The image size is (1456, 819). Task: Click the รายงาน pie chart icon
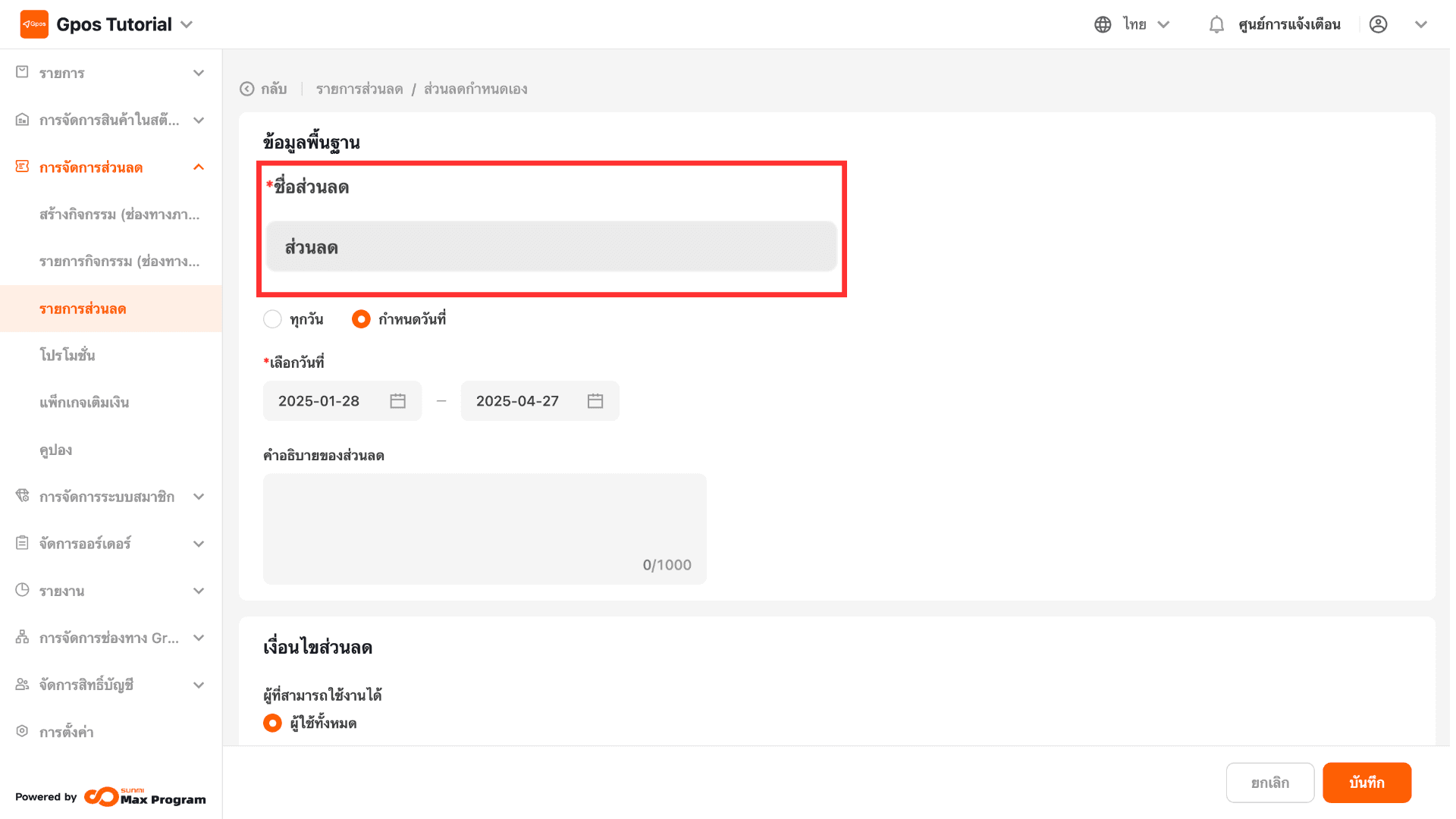coord(22,590)
